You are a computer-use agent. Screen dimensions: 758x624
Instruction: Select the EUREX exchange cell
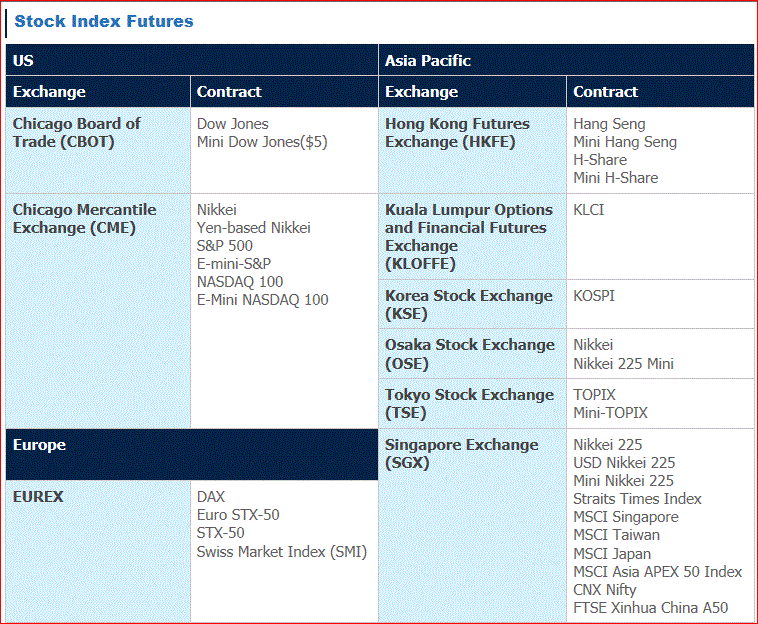(98, 551)
